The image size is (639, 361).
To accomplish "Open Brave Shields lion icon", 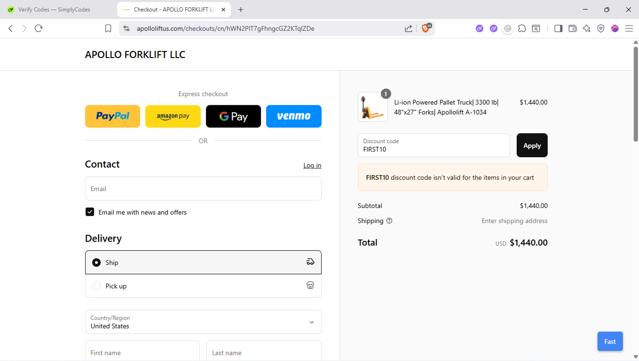I will coord(426,28).
